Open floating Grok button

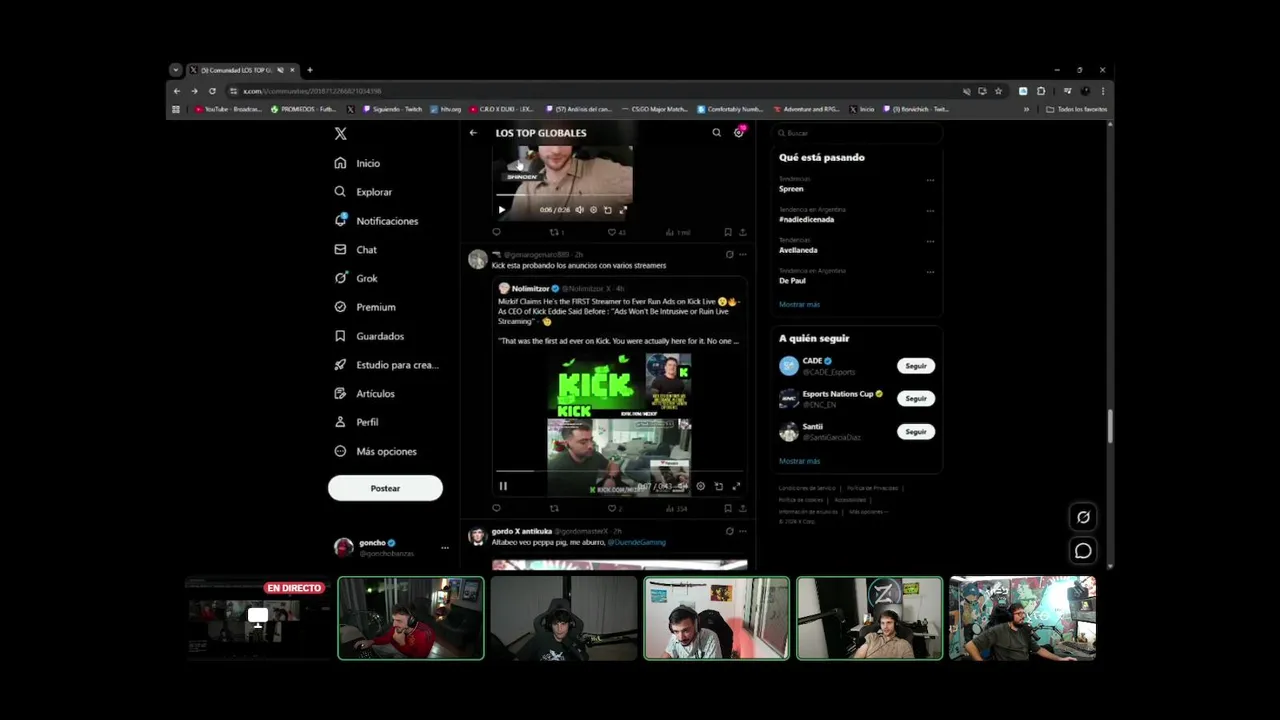(1083, 517)
